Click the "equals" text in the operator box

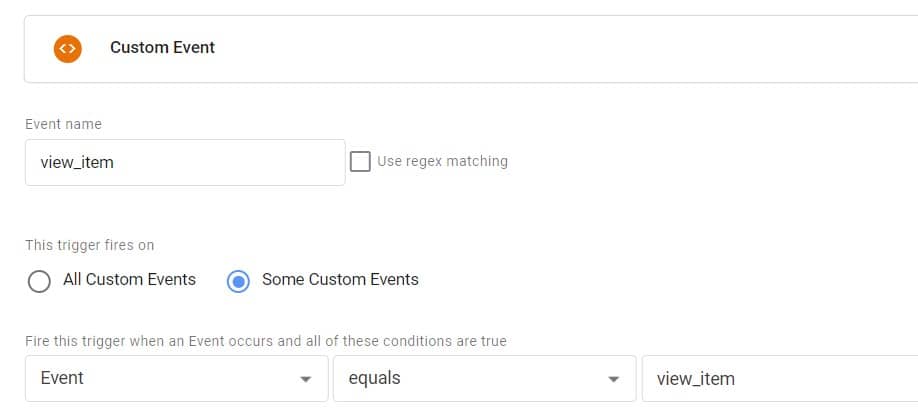[x=375, y=379]
